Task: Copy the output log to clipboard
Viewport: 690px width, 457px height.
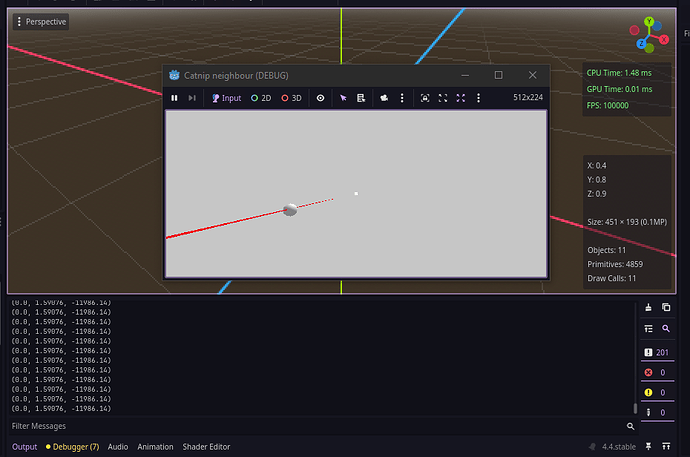Action: 666,307
